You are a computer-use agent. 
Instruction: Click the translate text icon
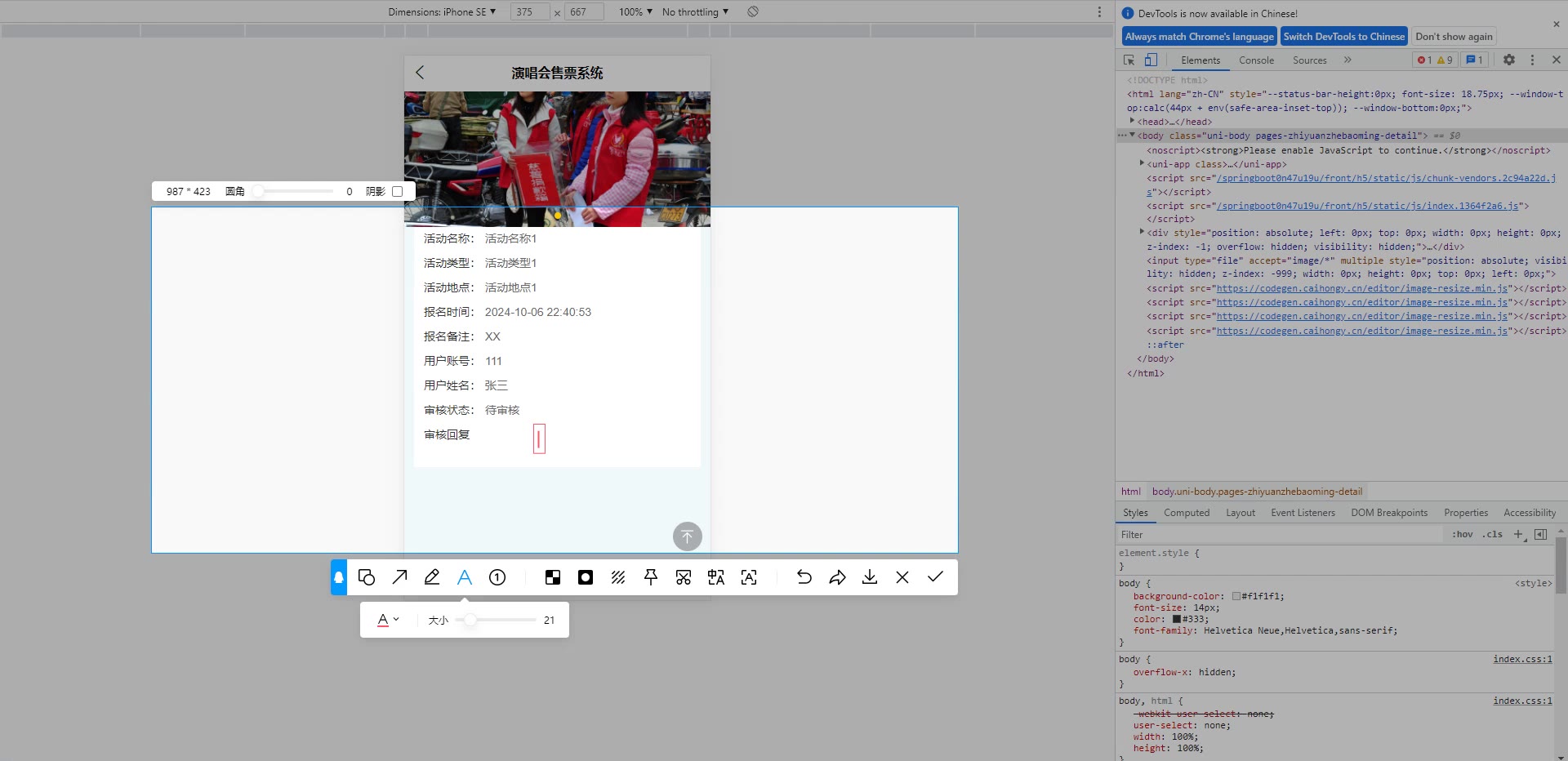(x=716, y=577)
